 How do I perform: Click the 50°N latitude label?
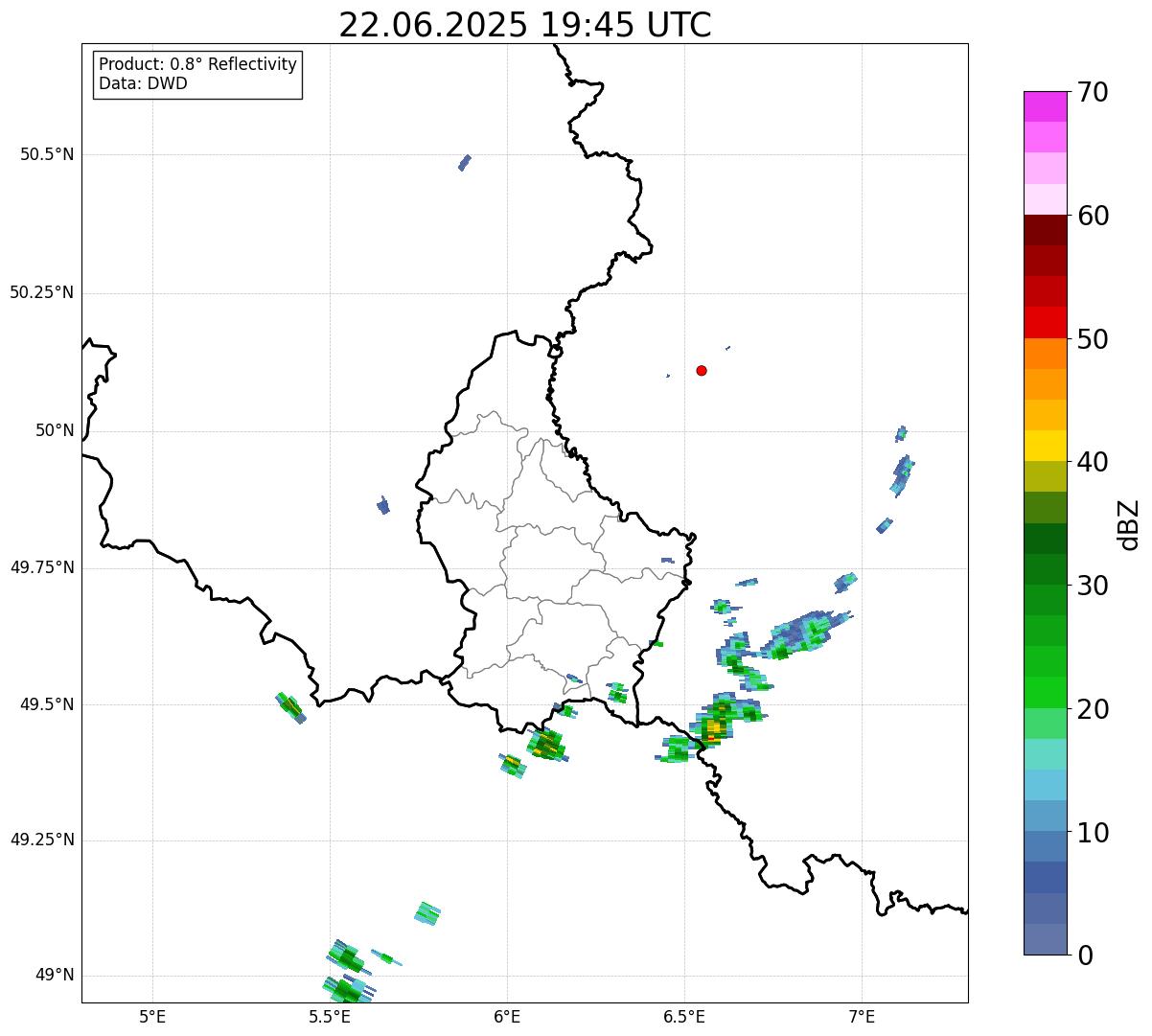pos(55,430)
